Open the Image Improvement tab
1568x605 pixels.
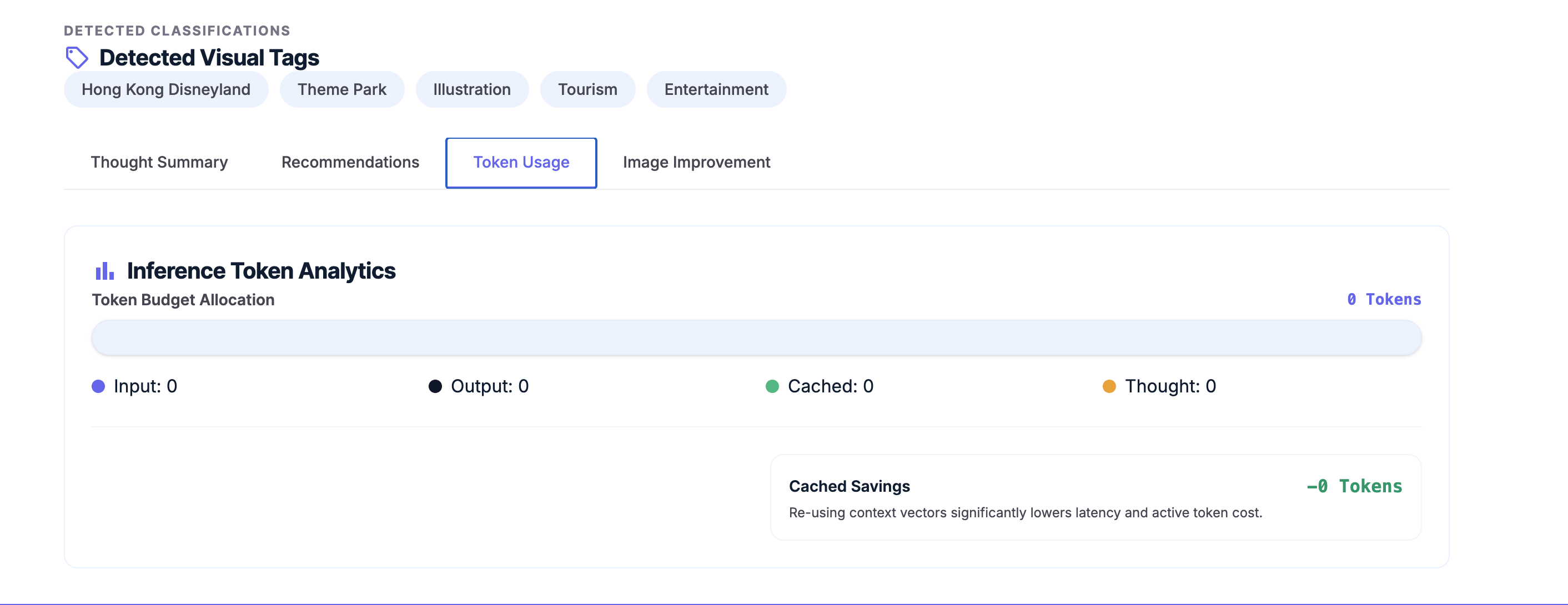pyautogui.click(x=696, y=163)
